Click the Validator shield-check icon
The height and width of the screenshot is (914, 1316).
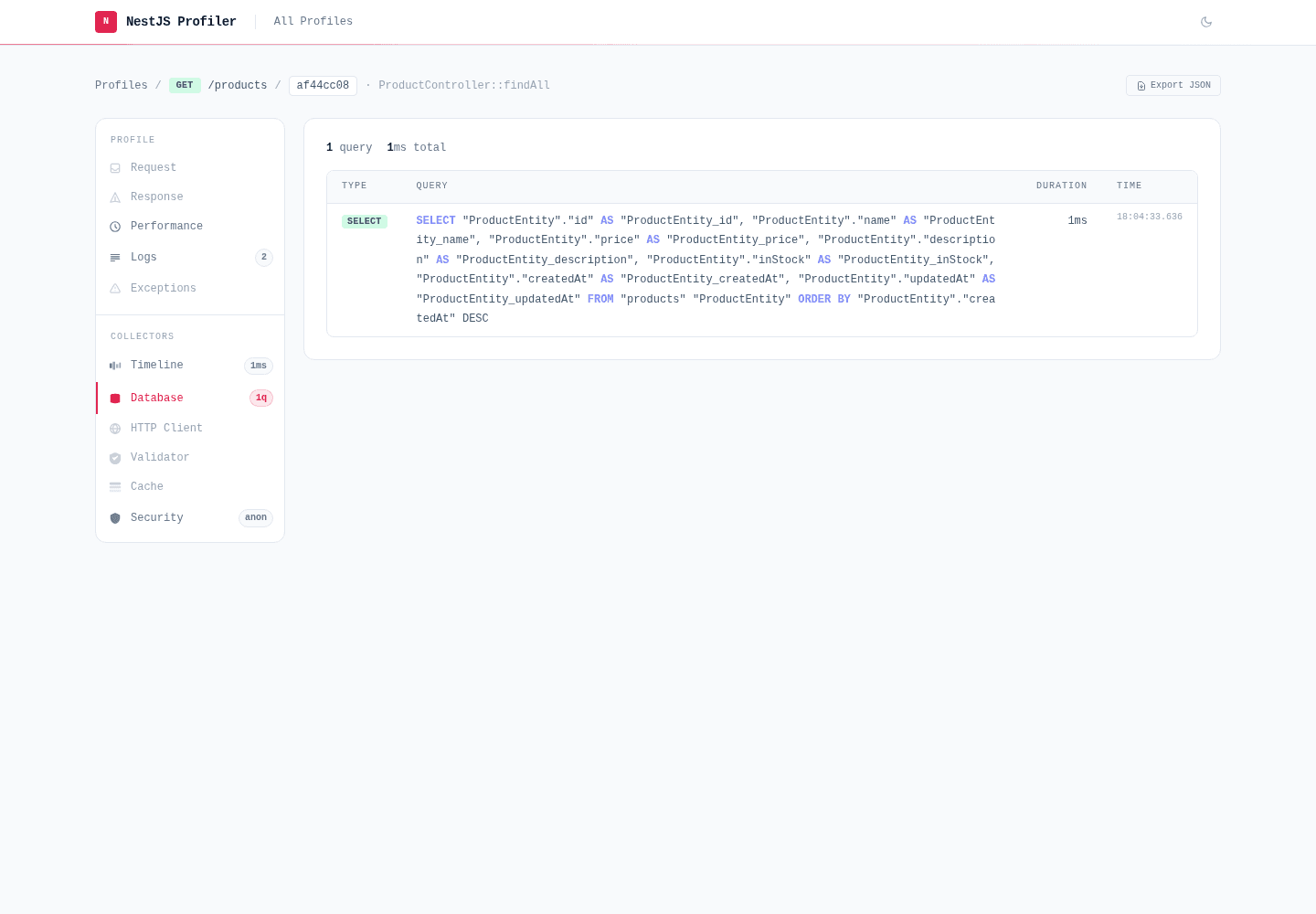click(x=115, y=458)
